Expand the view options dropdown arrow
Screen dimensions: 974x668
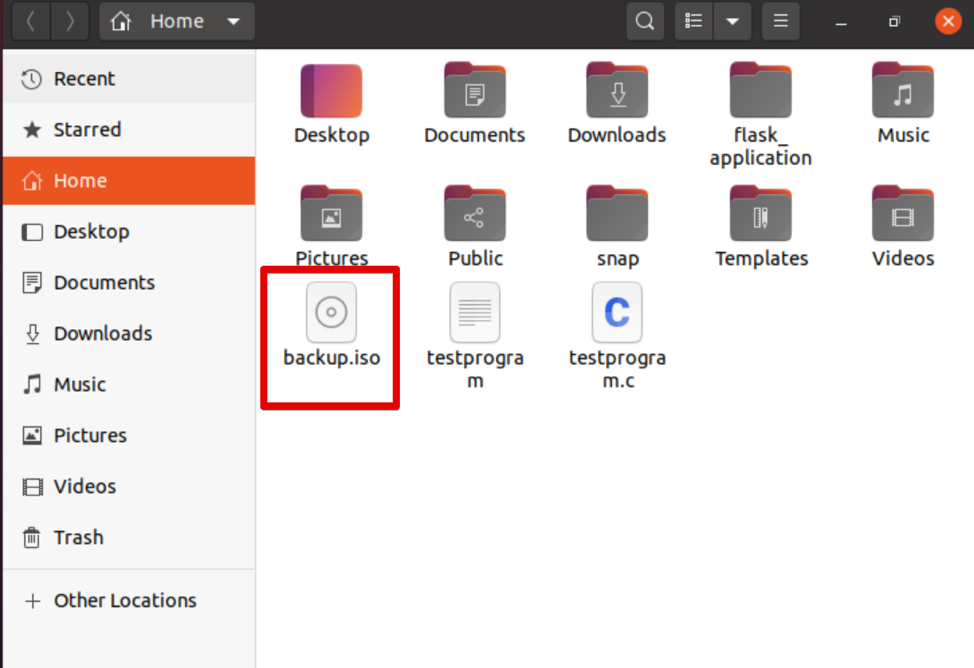[732, 21]
